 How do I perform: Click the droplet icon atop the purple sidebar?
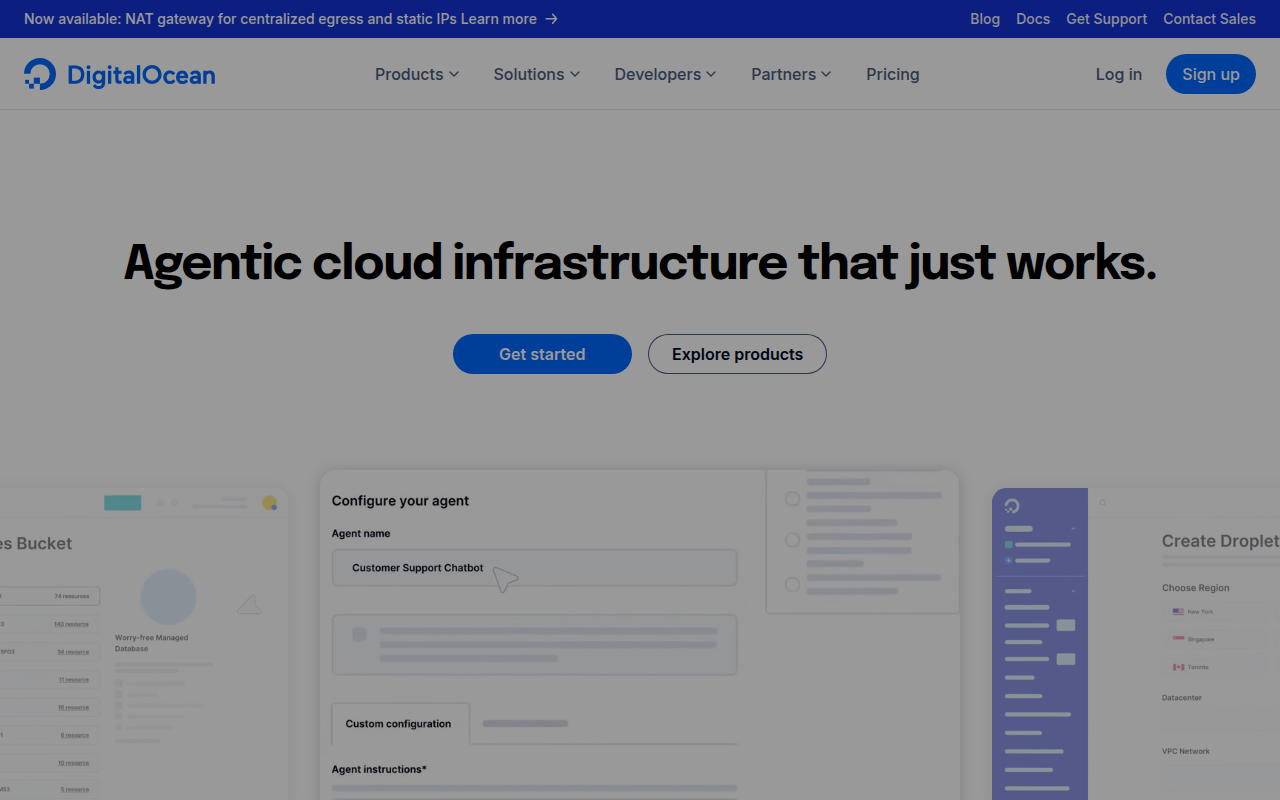[x=1012, y=505]
